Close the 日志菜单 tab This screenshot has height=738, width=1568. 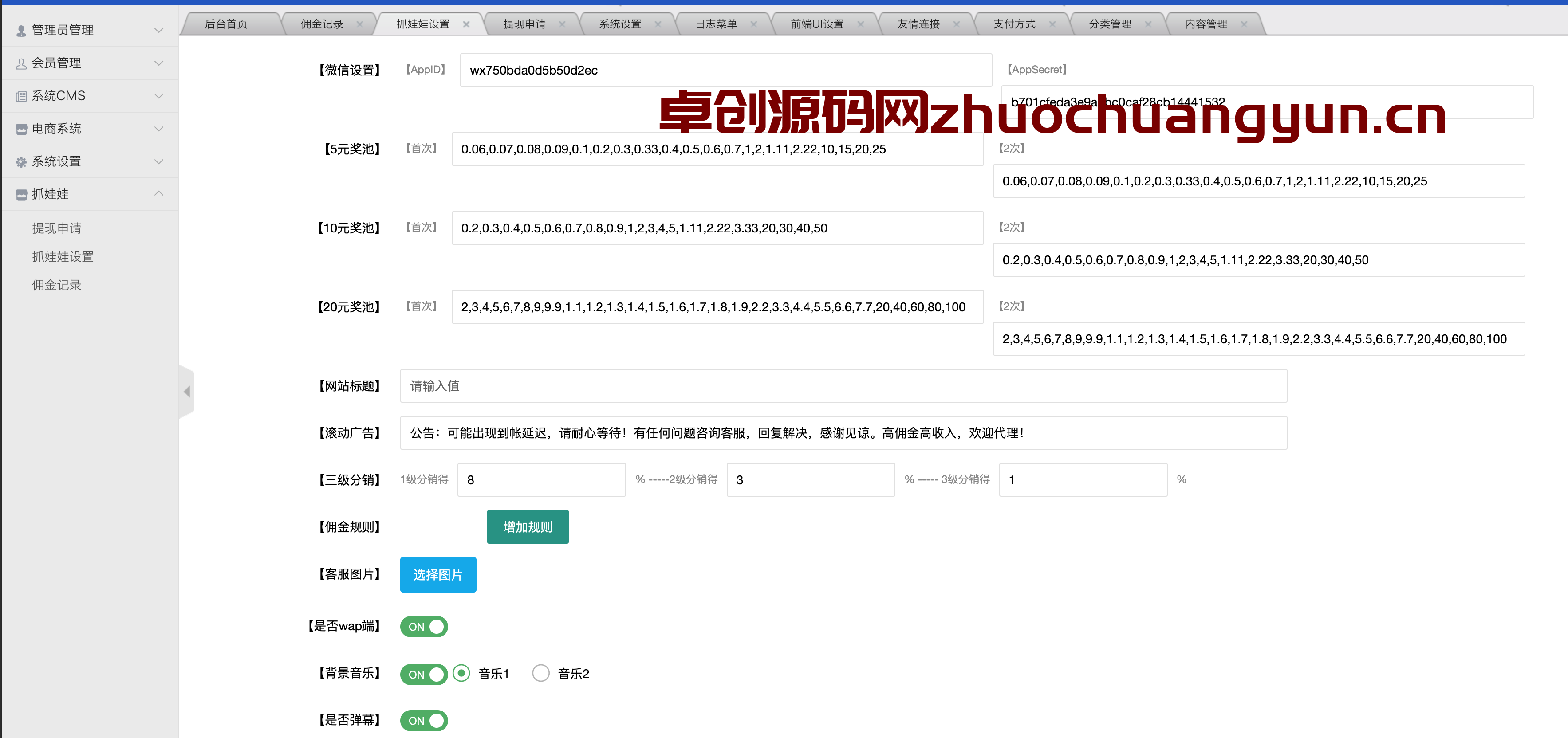[753, 24]
